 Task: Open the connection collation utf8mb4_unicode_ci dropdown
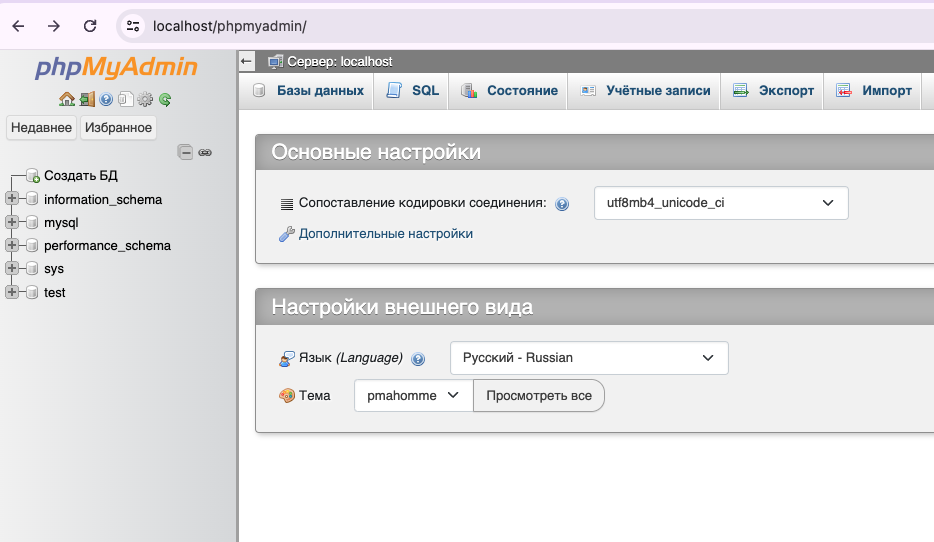pos(721,203)
